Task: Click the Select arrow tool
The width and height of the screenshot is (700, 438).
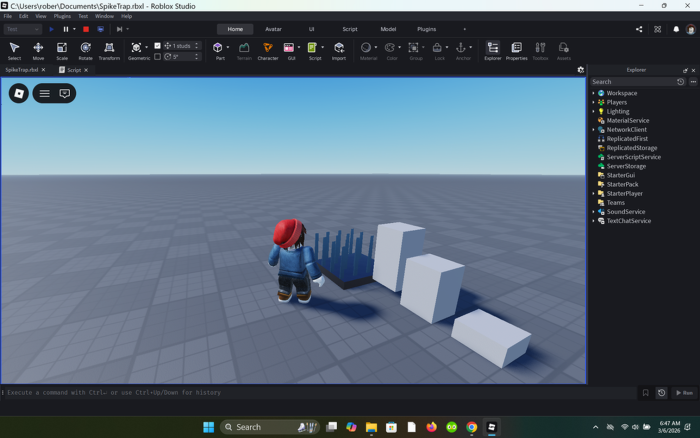Action: point(14,51)
